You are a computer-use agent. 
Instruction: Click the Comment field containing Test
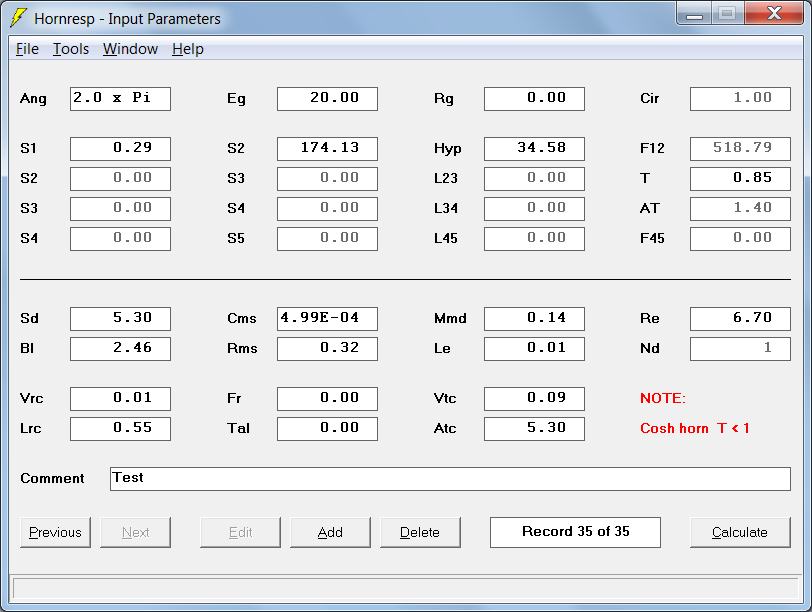point(451,479)
